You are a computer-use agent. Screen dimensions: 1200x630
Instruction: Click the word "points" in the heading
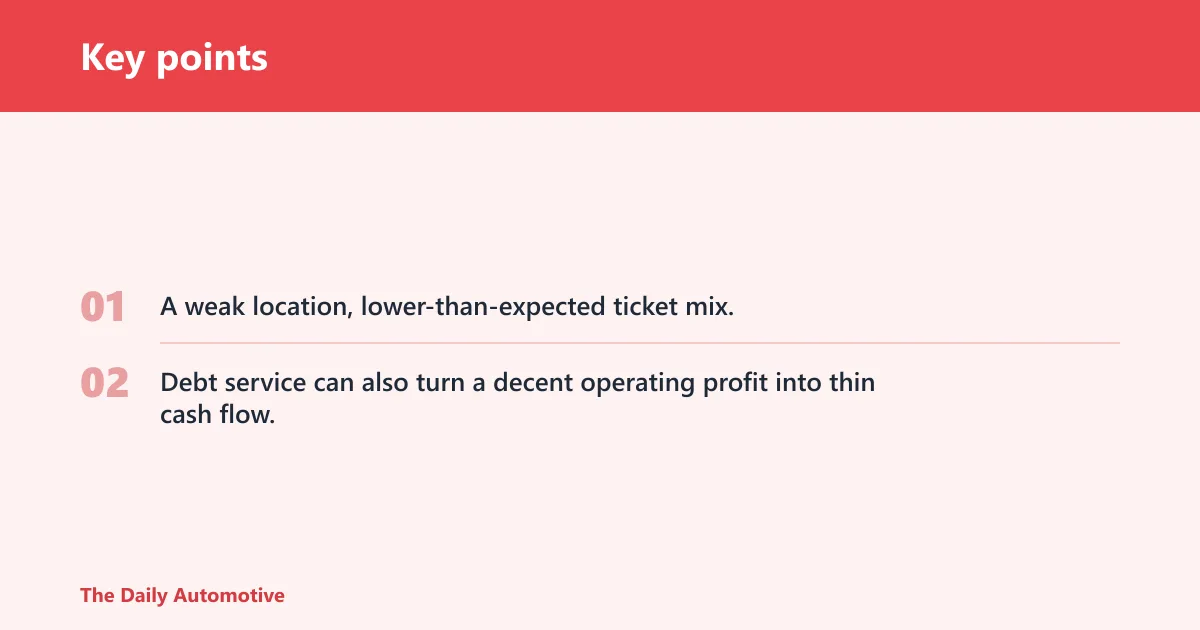click(211, 59)
